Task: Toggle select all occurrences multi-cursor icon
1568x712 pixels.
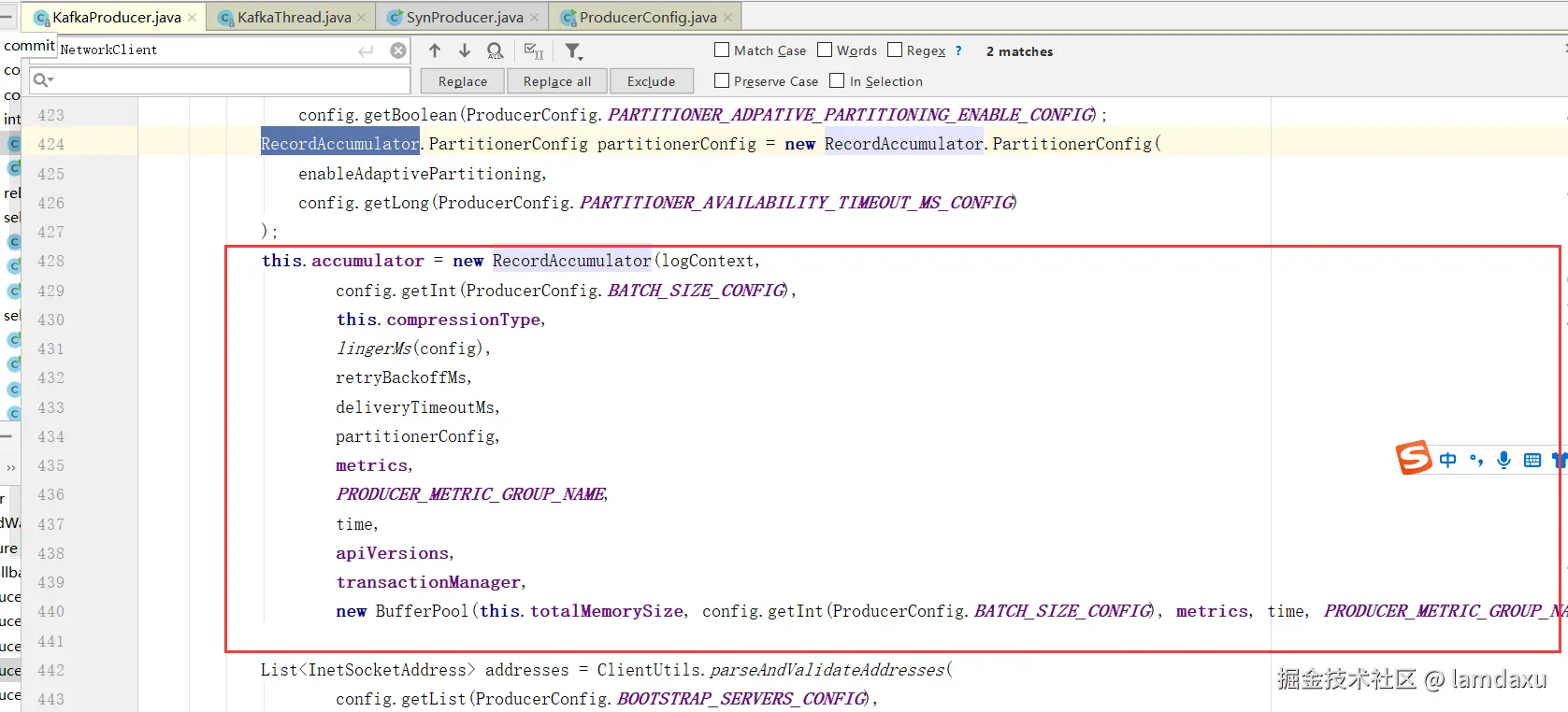Action: 534,50
